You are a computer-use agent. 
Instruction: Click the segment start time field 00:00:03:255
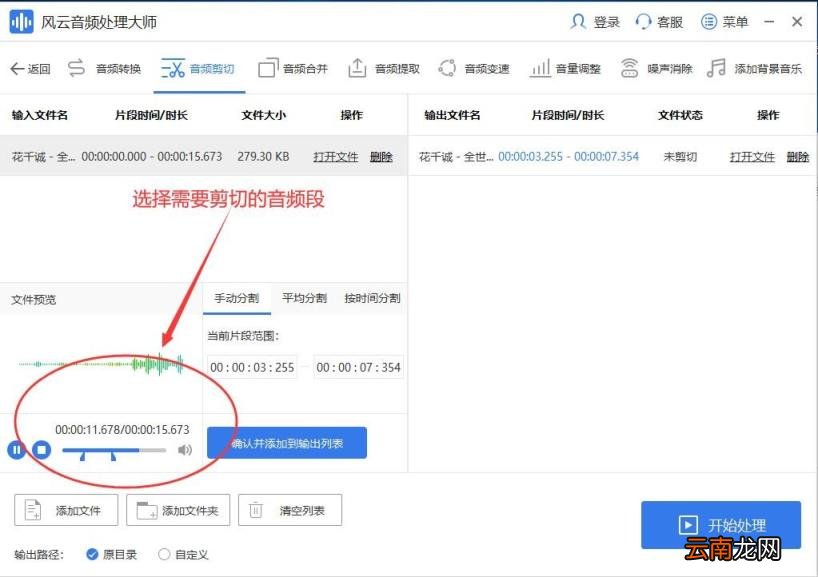click(252, 367)
